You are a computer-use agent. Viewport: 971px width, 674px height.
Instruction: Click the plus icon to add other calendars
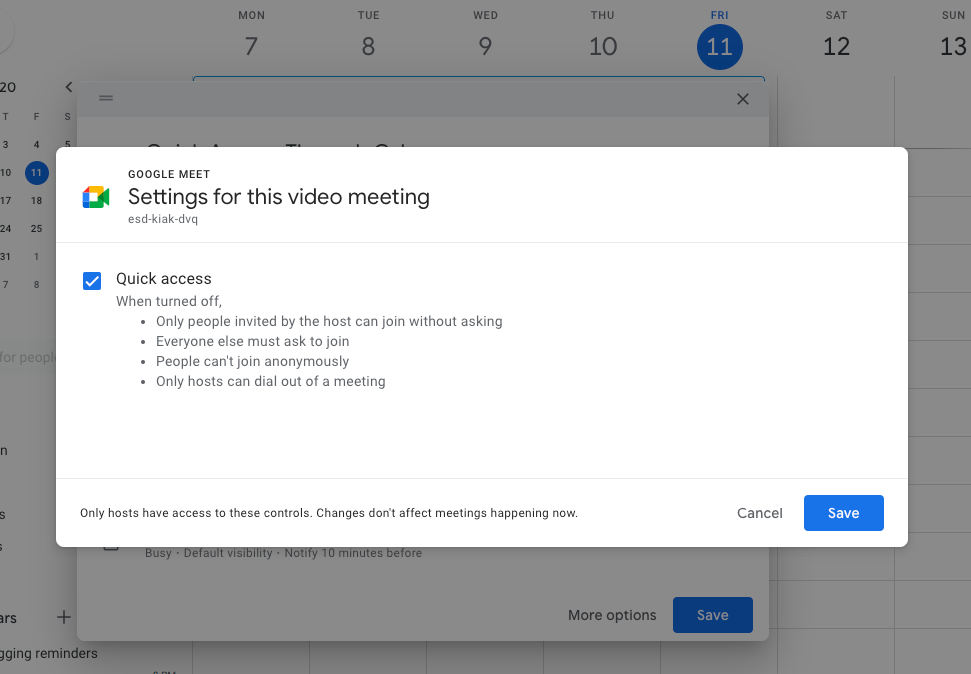tap(64, 617)
